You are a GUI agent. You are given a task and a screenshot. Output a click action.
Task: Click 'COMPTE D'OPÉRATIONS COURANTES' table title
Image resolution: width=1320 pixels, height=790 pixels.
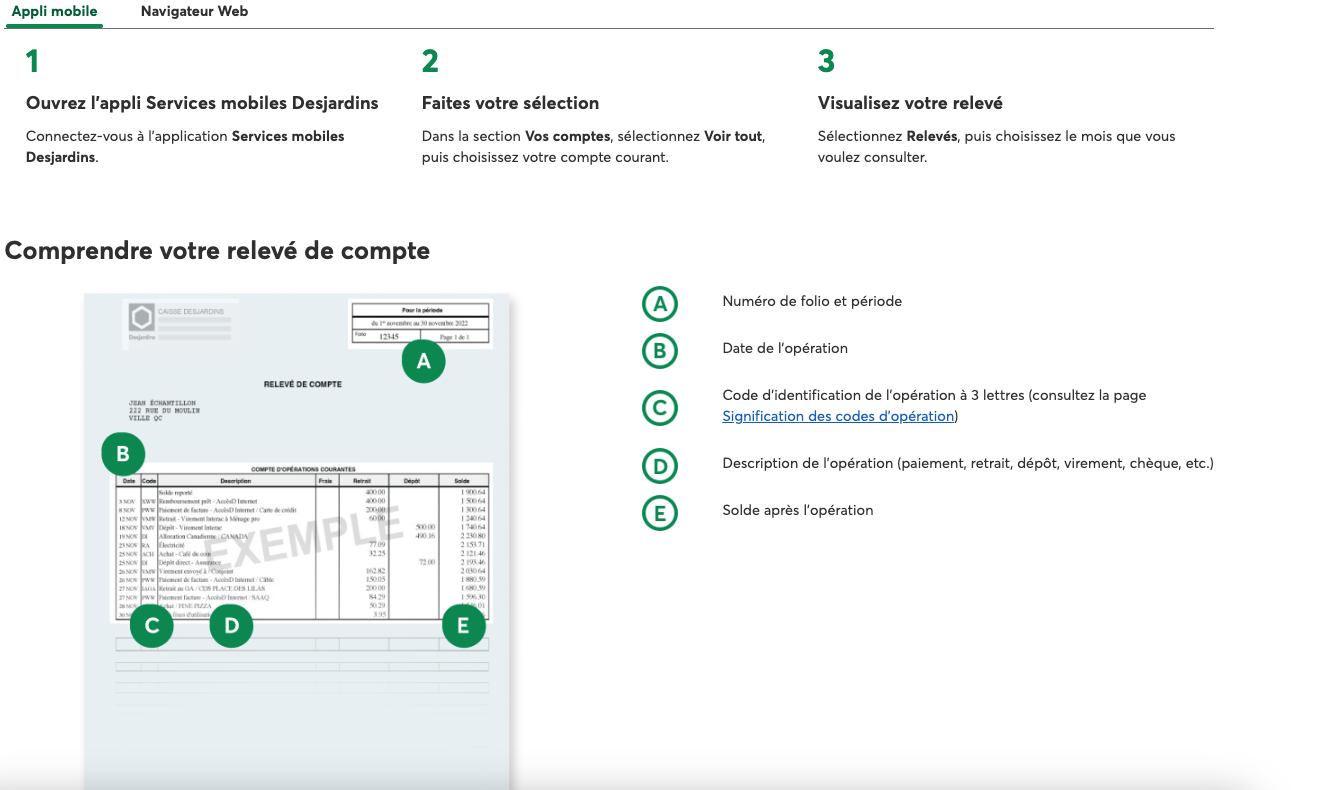coord(302,469)
